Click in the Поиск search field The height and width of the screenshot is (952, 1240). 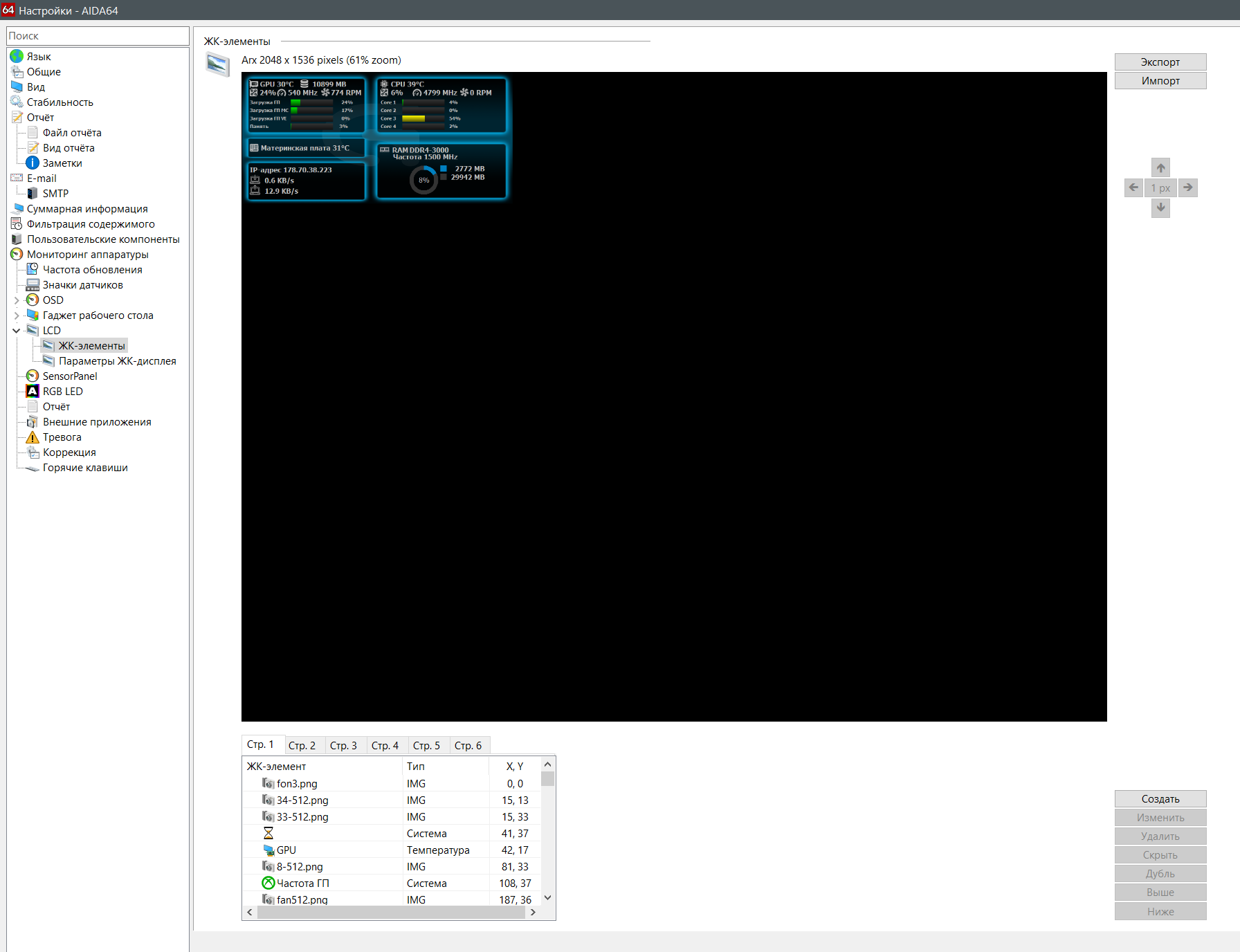98,36
